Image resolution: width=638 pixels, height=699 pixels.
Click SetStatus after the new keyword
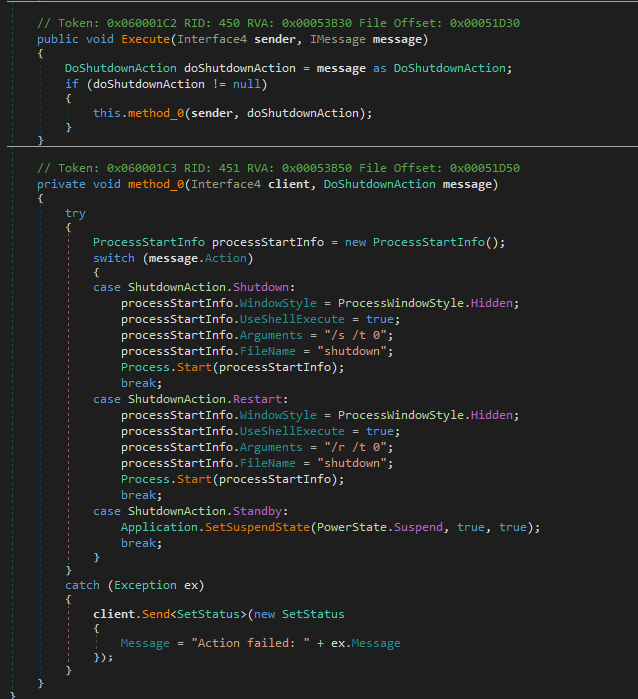point(313,614)
